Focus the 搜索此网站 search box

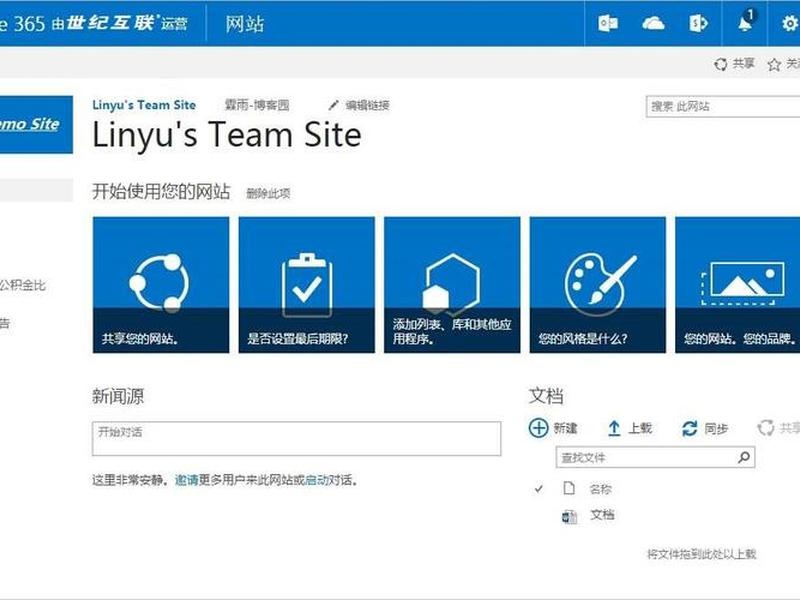(722, 107)
